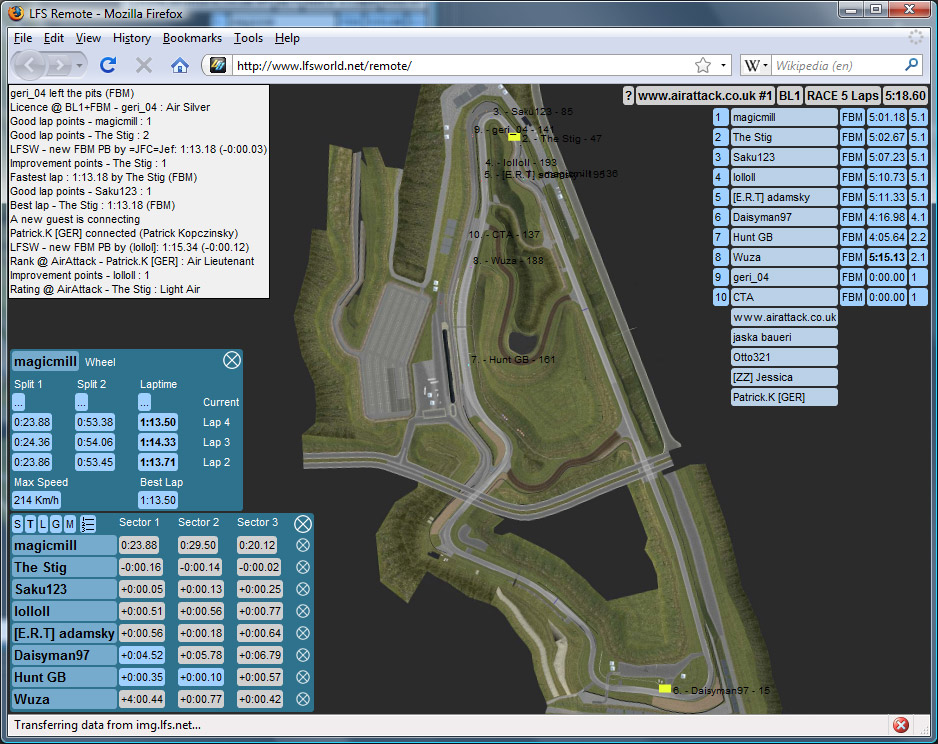Select spectator [ZZ] Jessica in the list
938x744 pixels.
(x=784, y=377)
